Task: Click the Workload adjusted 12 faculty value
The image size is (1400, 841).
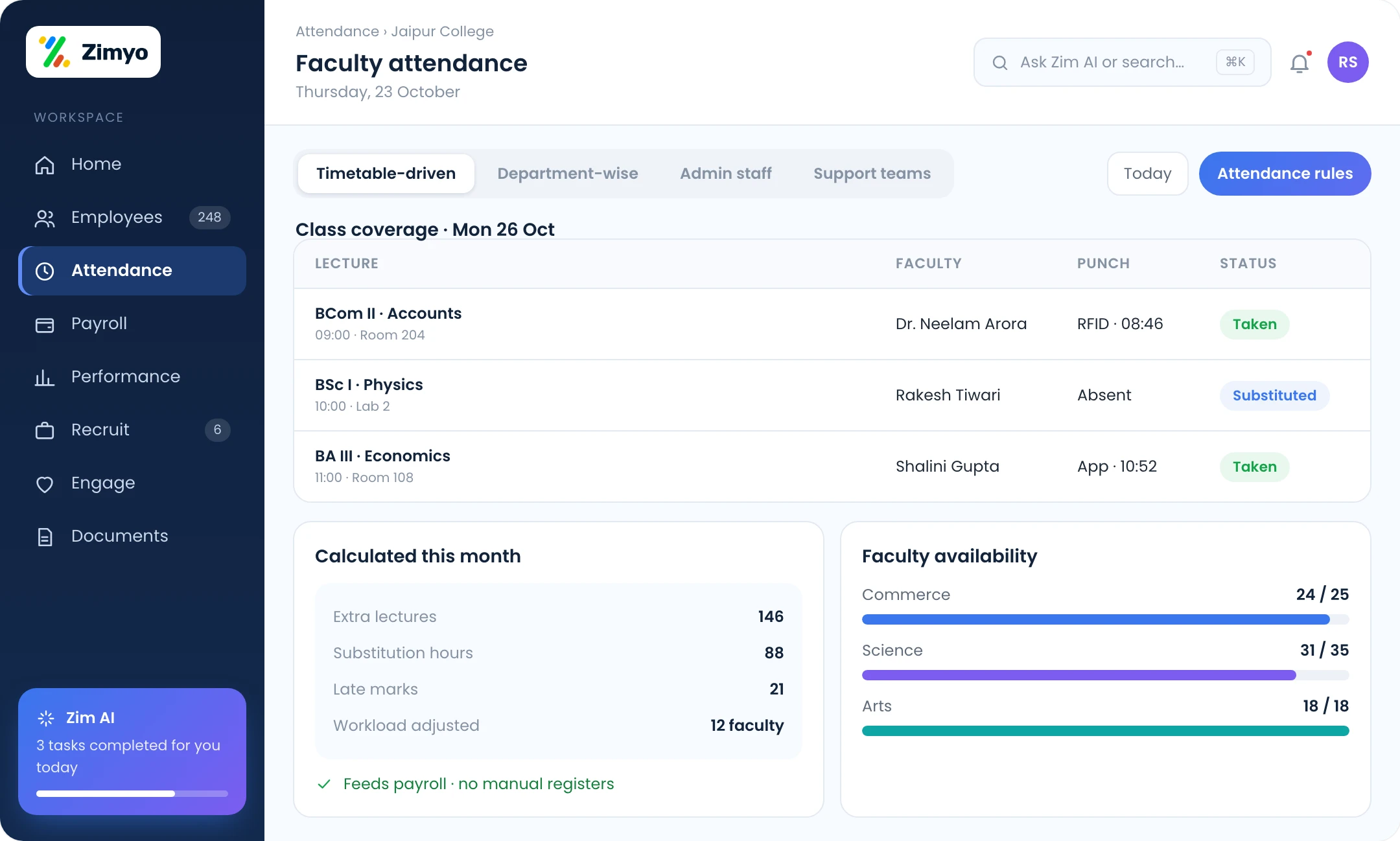Action: tap(747, 726)
